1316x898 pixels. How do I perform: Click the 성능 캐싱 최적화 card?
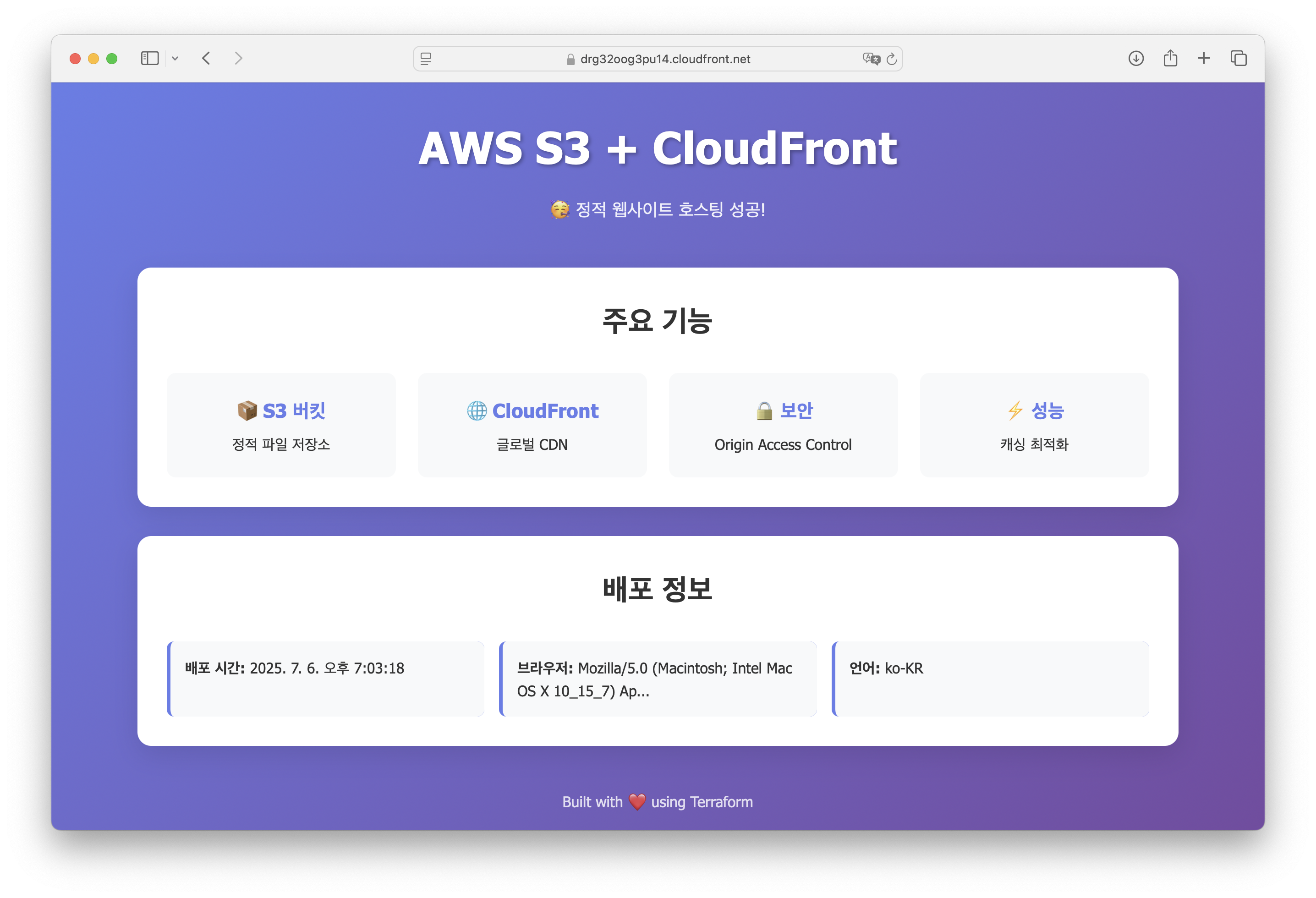pos(1034,425)
